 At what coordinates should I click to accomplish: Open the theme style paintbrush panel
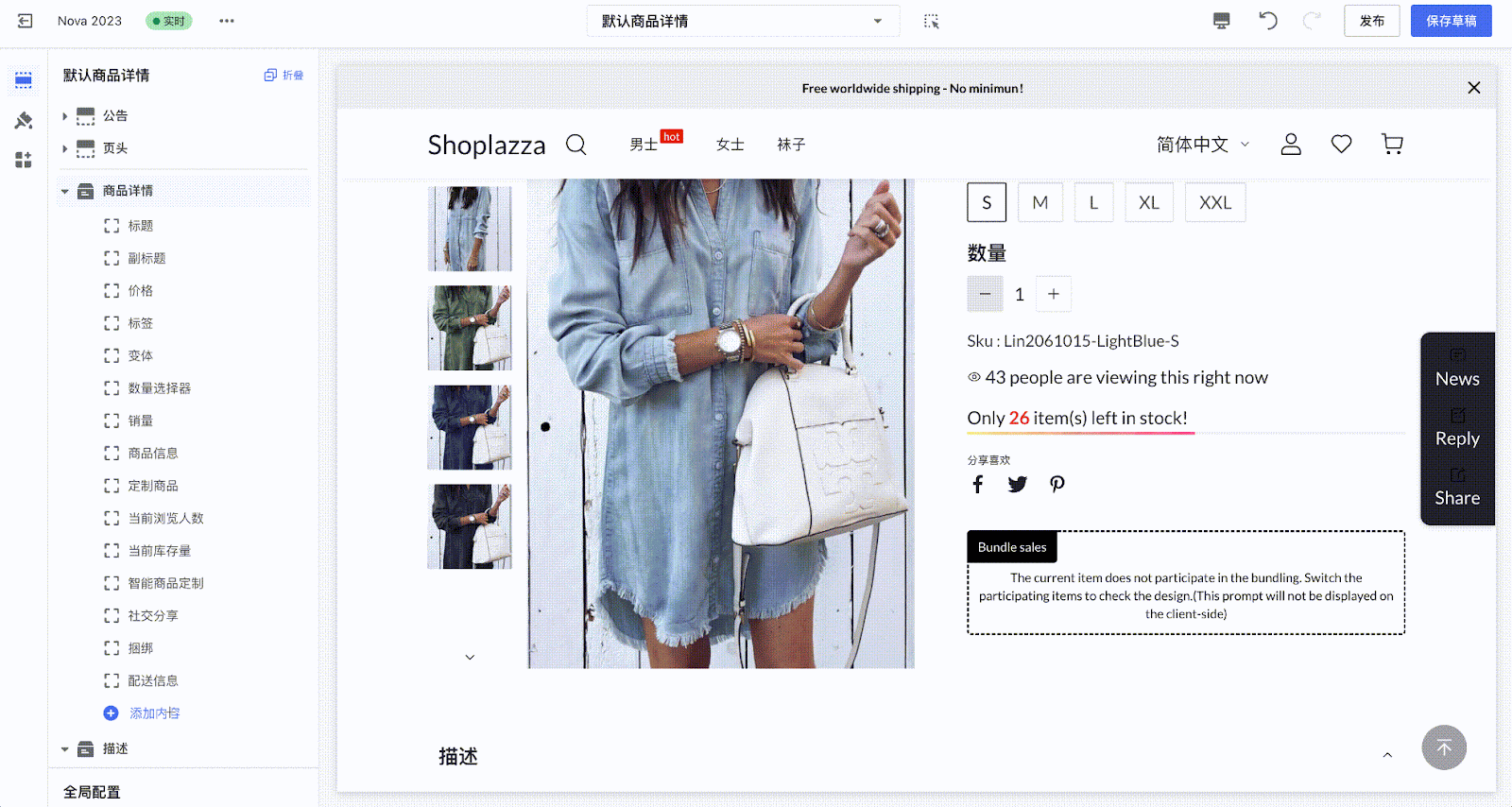click(24, 120)
